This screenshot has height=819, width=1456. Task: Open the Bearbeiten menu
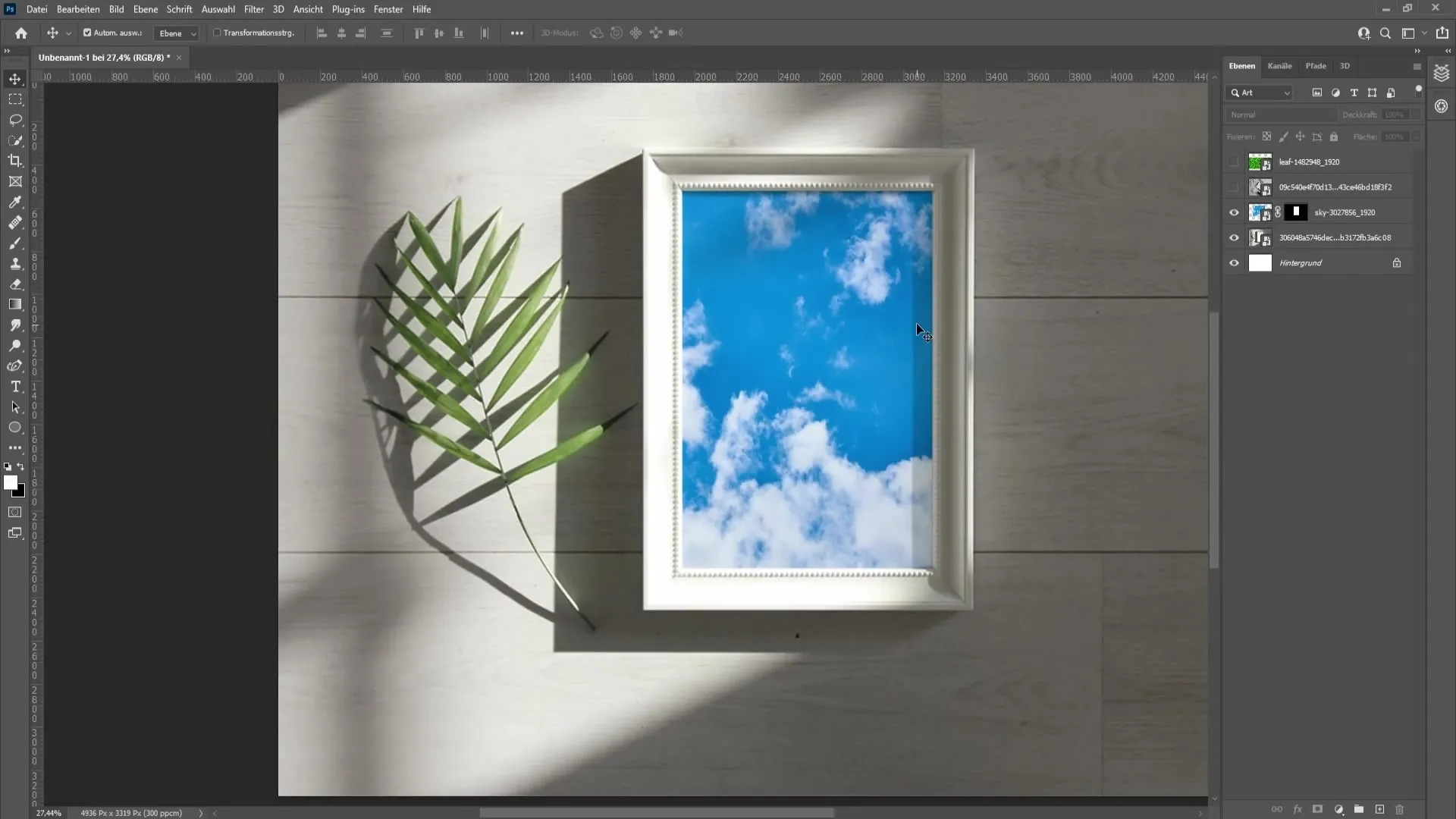pos(78,9)
